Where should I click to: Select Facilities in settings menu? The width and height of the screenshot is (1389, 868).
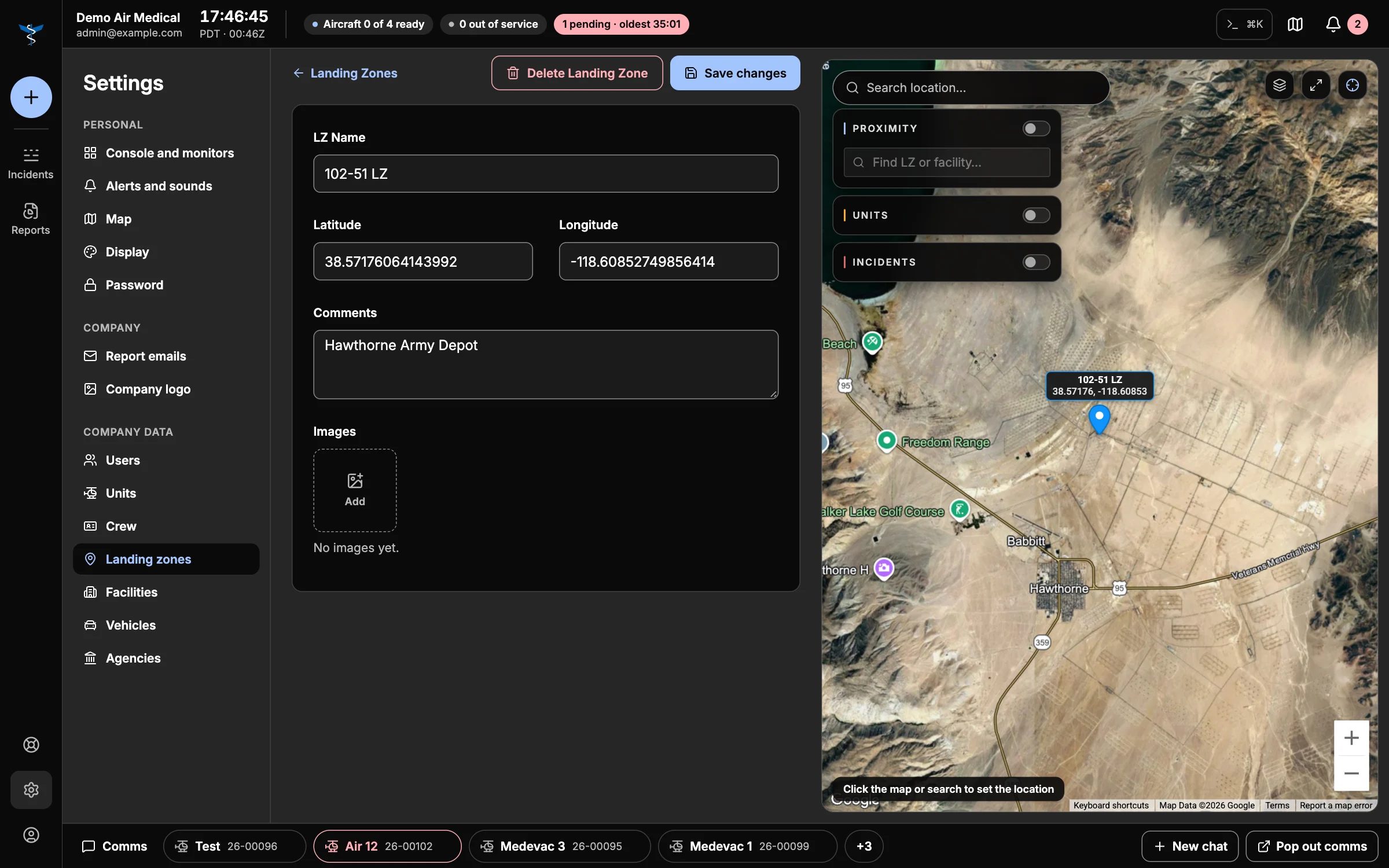[x=166, y=592]
